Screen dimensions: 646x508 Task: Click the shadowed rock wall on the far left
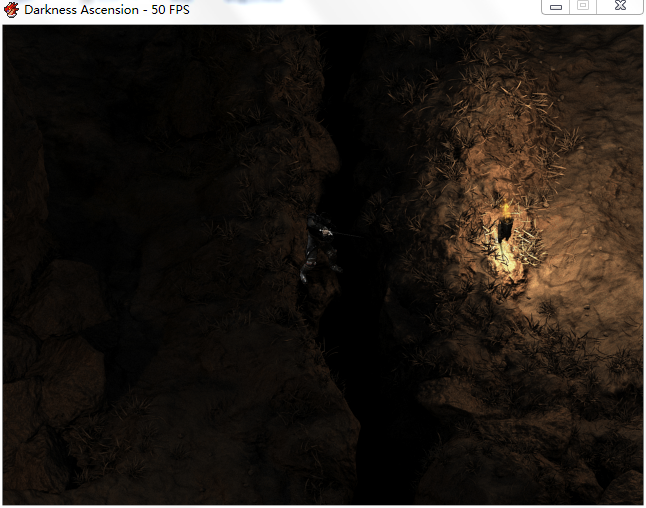(25, 185)
